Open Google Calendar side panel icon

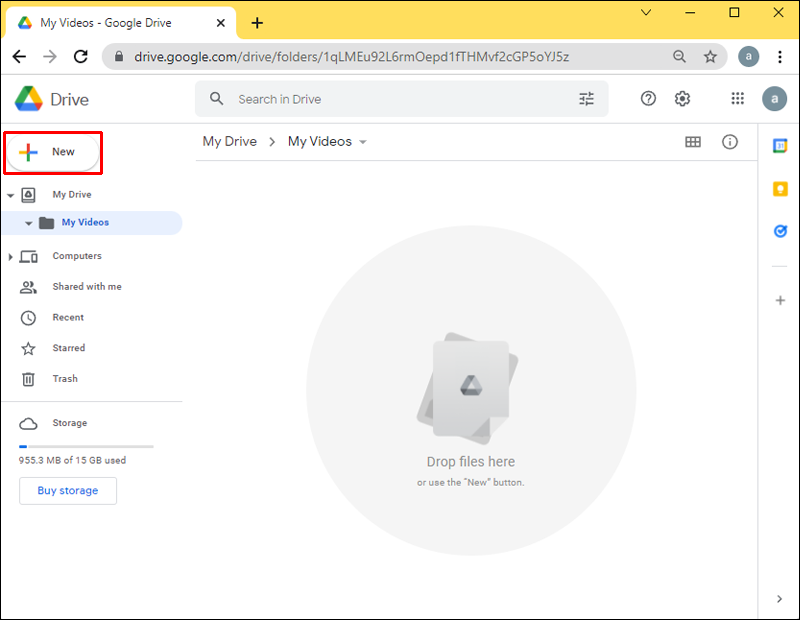coord(780,146)
